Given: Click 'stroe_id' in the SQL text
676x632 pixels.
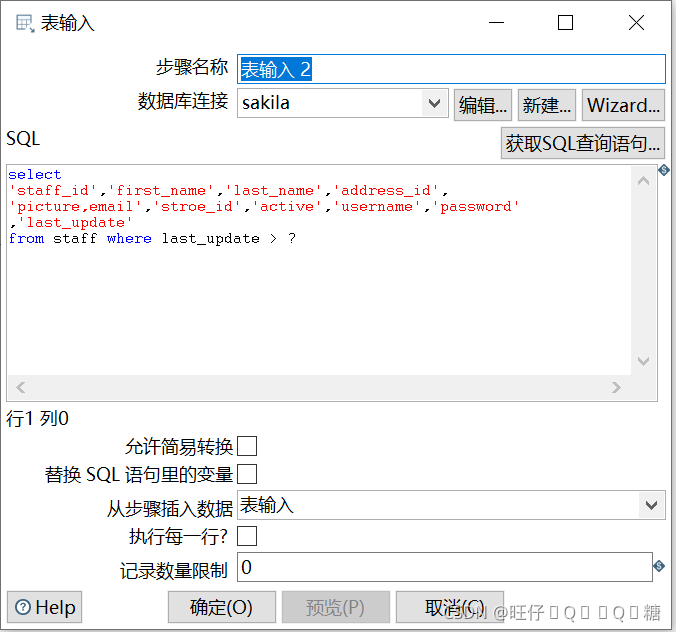Looking at the screenshot, I should pos(197,206).
